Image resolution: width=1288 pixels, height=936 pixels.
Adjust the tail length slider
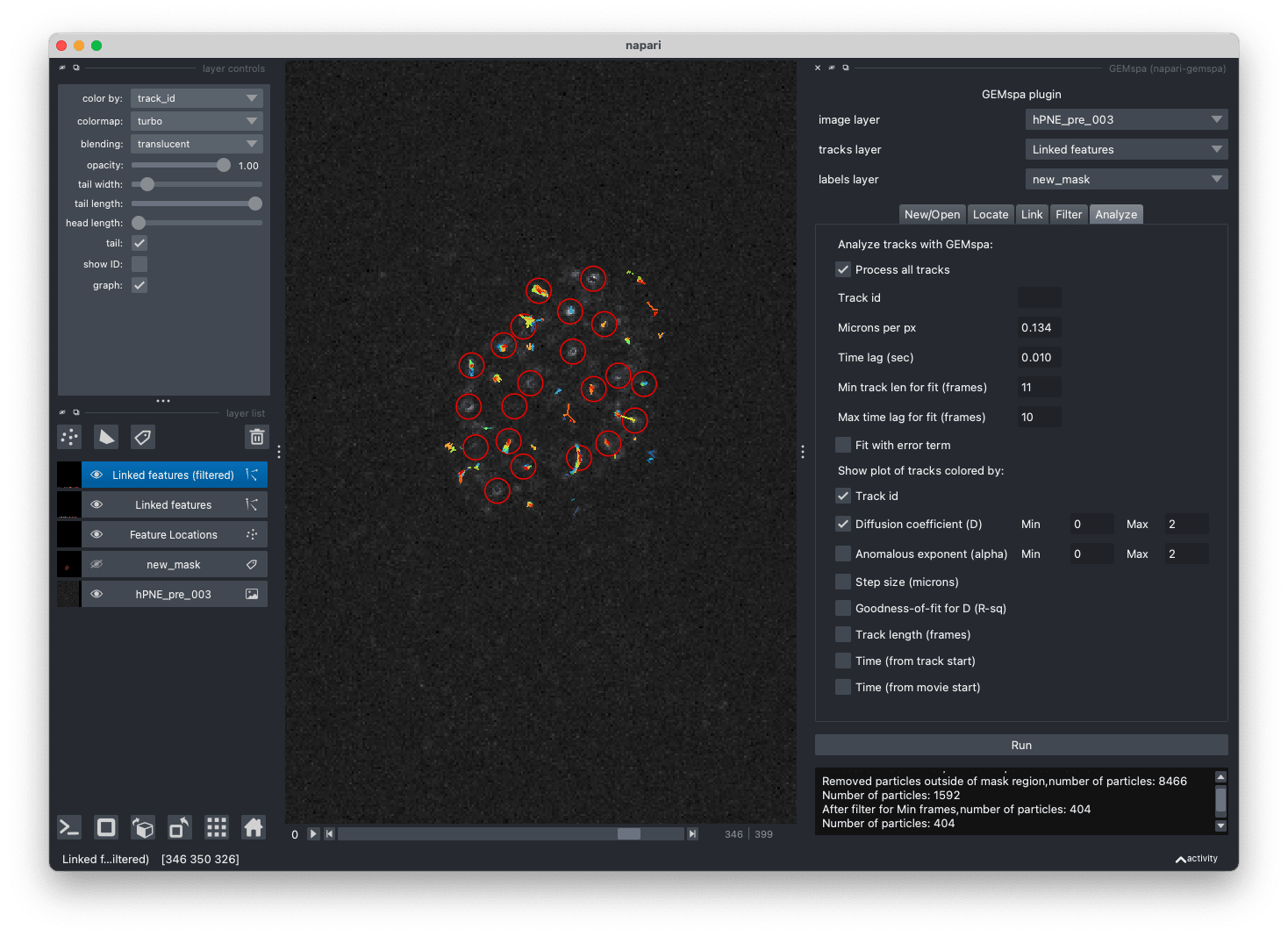[x=197, y=204]
